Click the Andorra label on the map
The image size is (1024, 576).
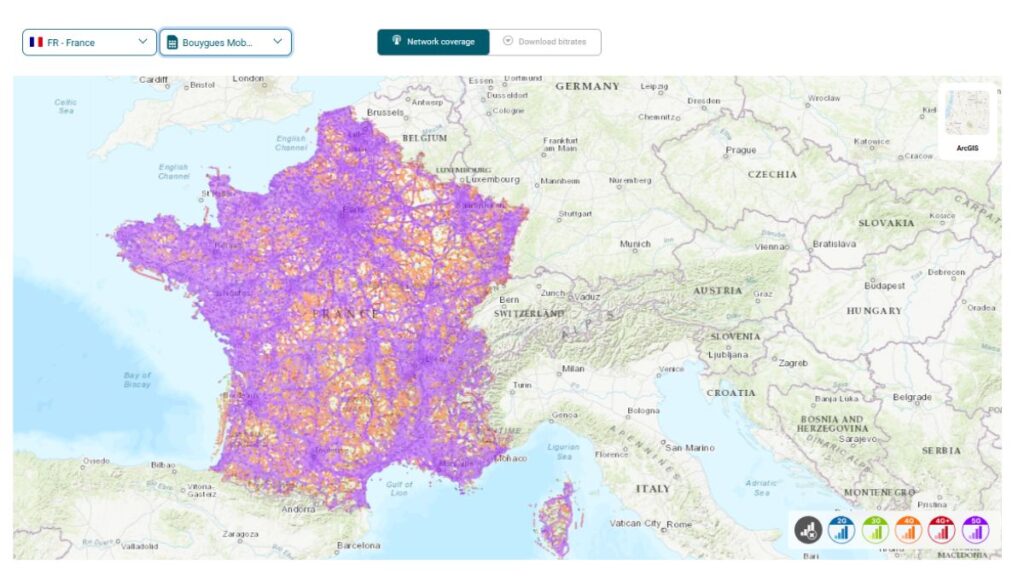click(298, 509)
